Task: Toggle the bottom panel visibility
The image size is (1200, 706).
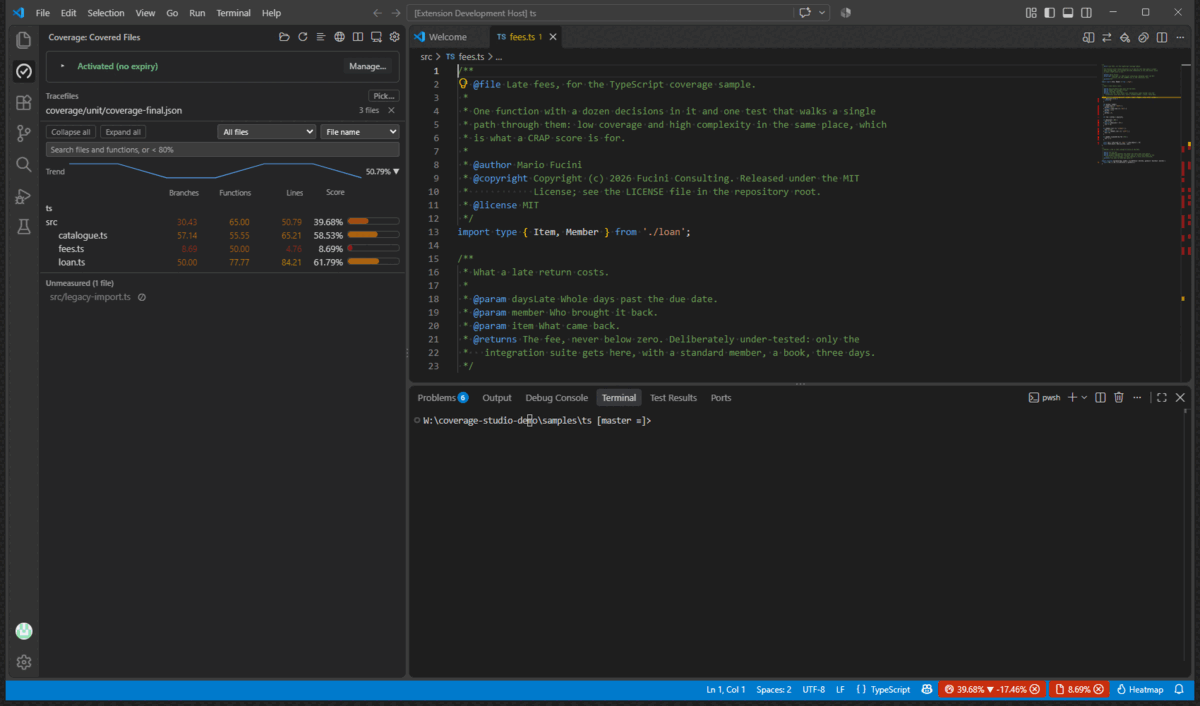Action: (x=1068, y=13)
